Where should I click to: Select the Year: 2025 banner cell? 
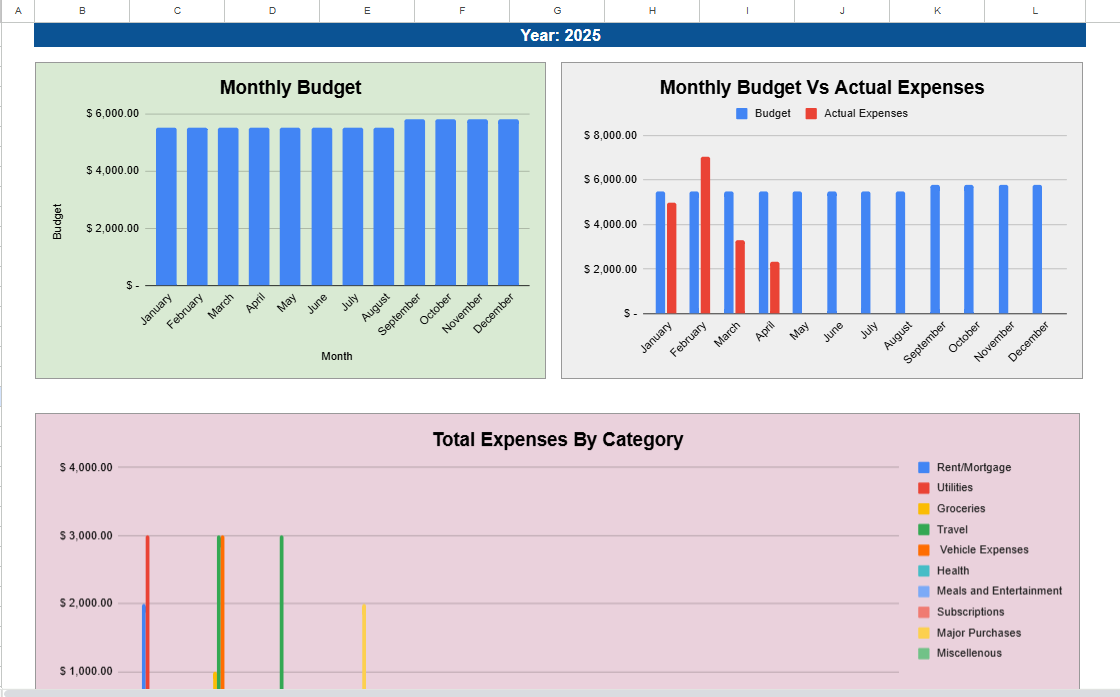[x=560, y=34]
